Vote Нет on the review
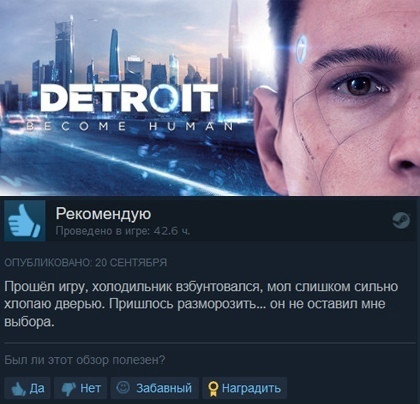Image resolution: width=420 pixels, height=404 pixels. (x=80, y=388)
